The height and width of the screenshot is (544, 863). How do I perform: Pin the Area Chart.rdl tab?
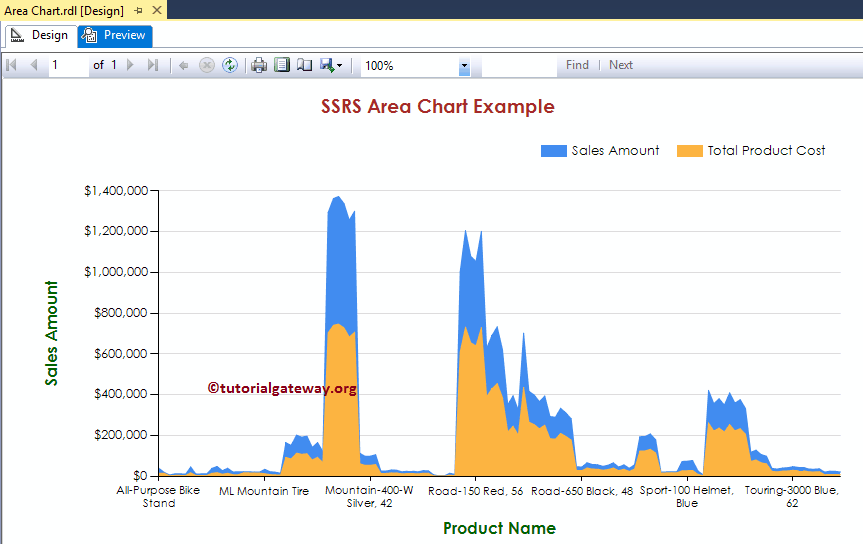138,10
